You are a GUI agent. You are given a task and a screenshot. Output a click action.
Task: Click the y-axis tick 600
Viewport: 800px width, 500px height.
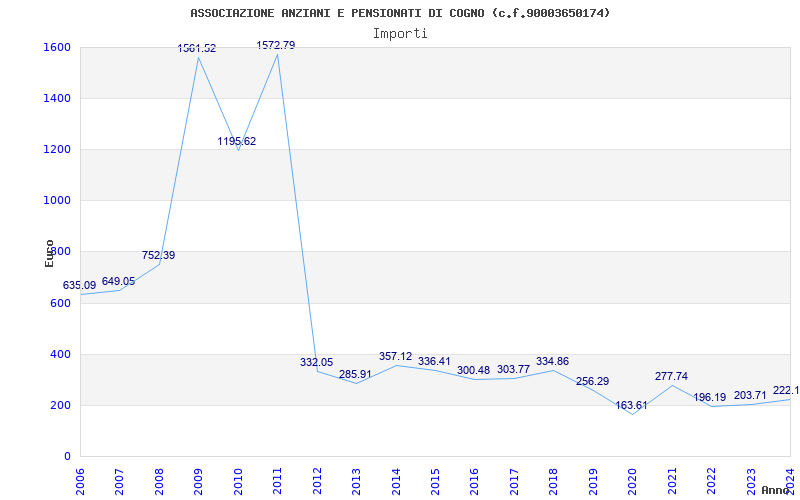[x=59, y=303]
